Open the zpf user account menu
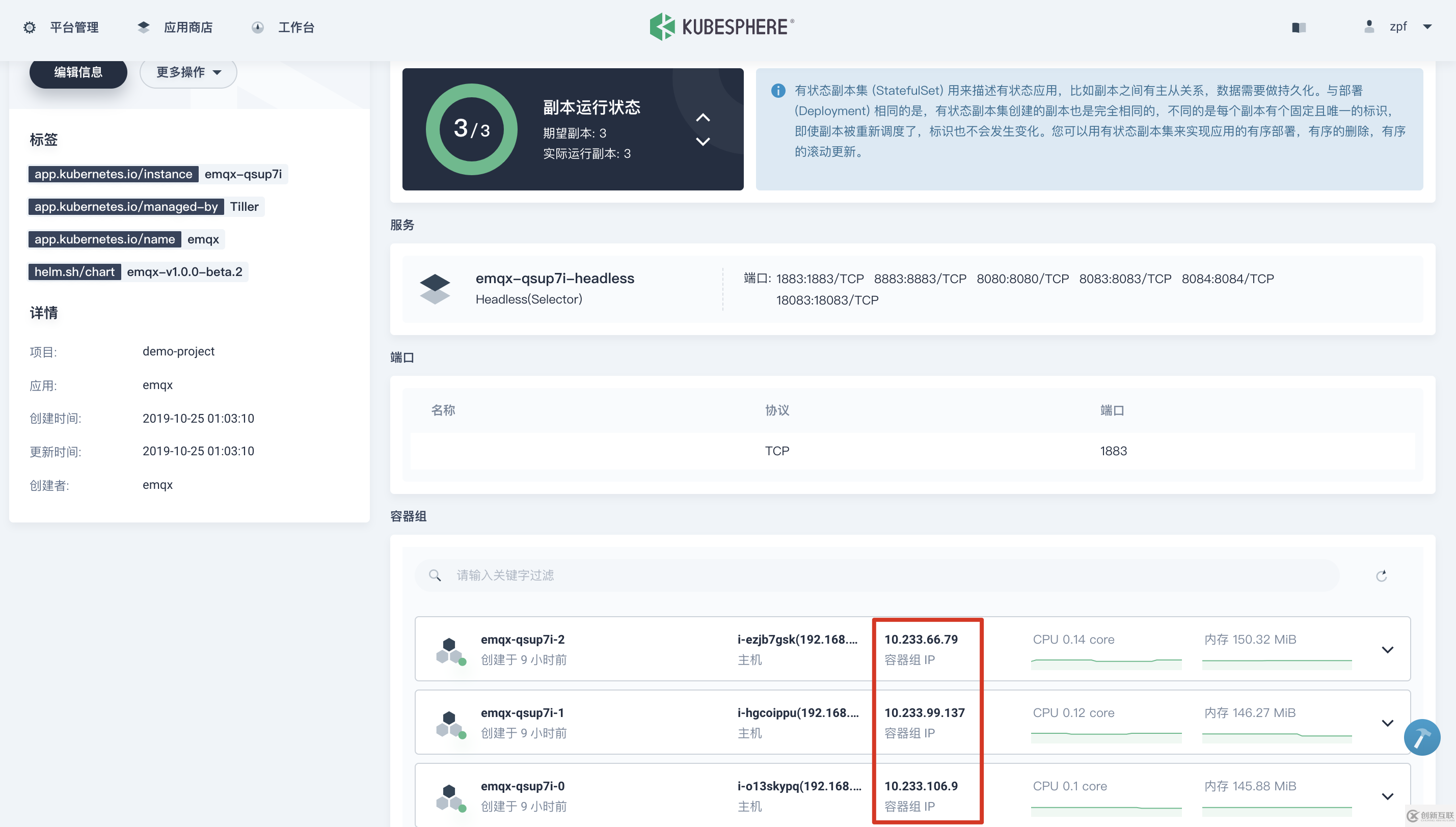The height and width of the screenshot is (827, 1456). [x=1397, y=26]
